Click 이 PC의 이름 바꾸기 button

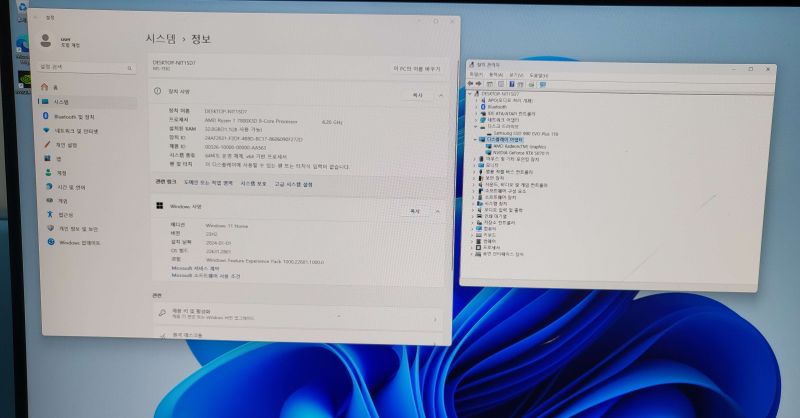[x=416, y=68]
